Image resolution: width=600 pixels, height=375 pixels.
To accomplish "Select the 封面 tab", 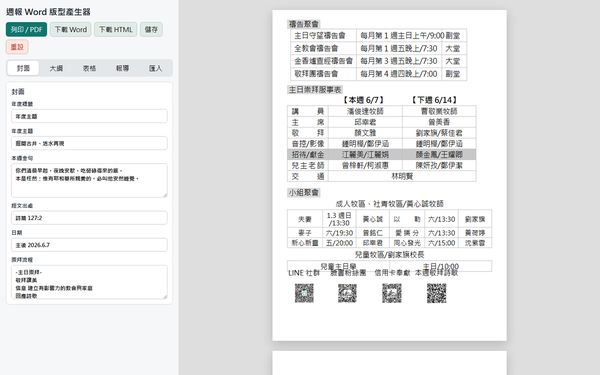I will coord(23,68).
